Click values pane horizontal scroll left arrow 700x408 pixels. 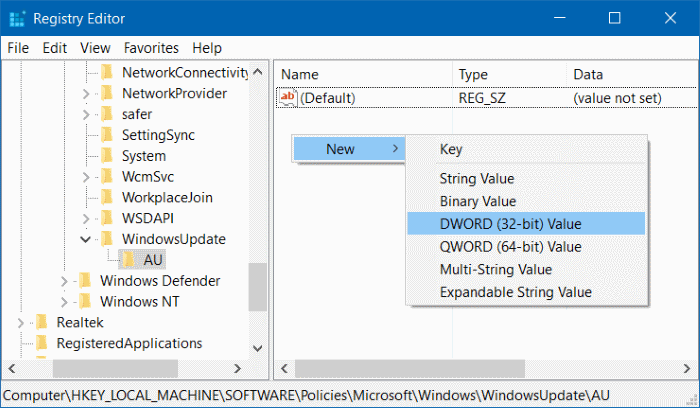point(284,369)
